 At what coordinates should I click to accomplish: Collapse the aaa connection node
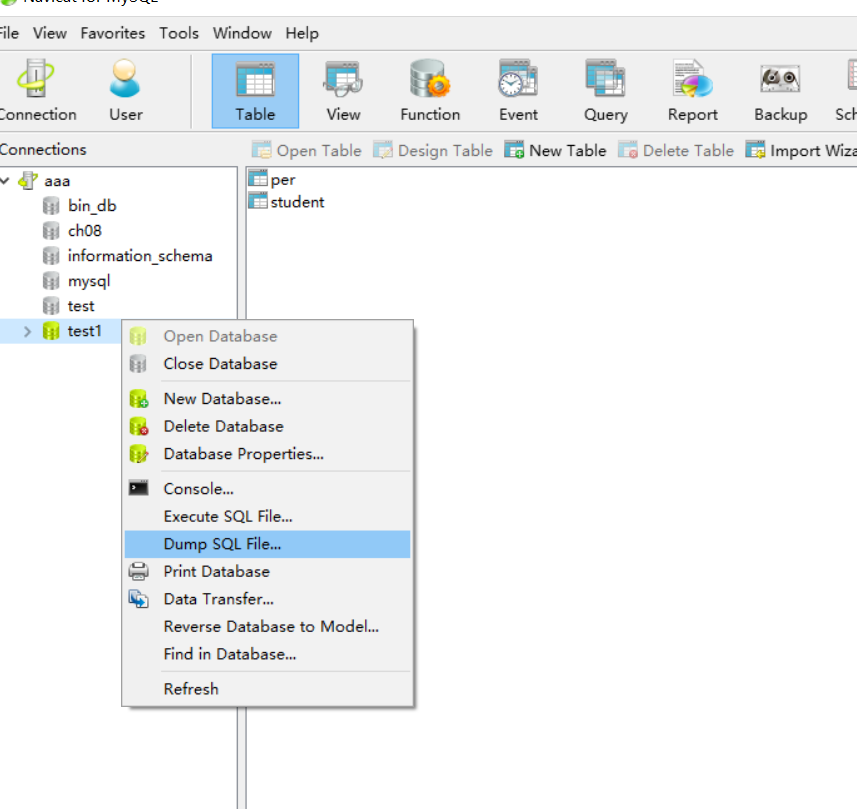[5, 180]
